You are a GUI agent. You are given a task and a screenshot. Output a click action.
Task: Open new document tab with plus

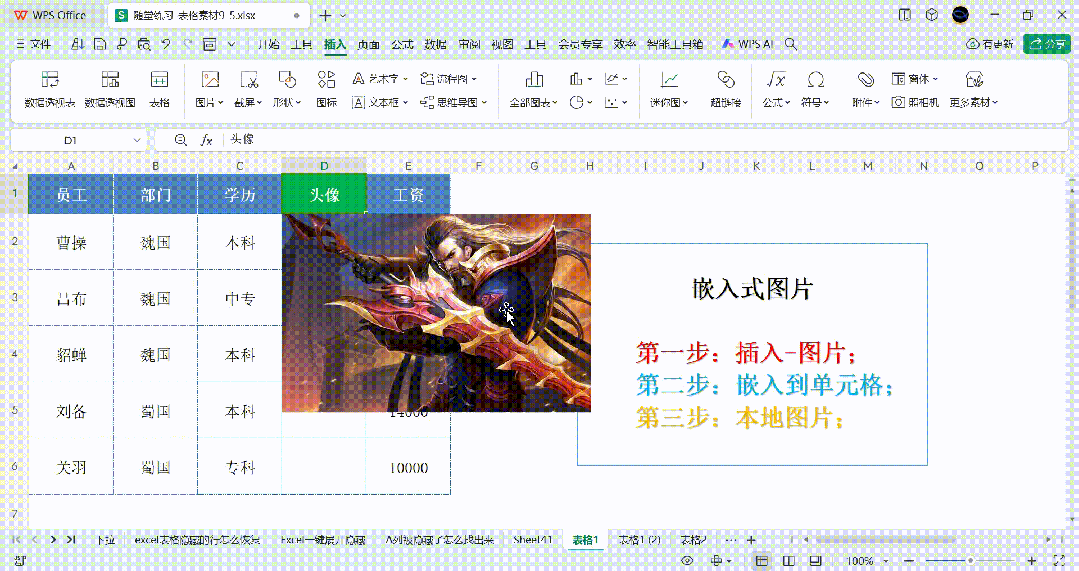(x=325, y=15)
